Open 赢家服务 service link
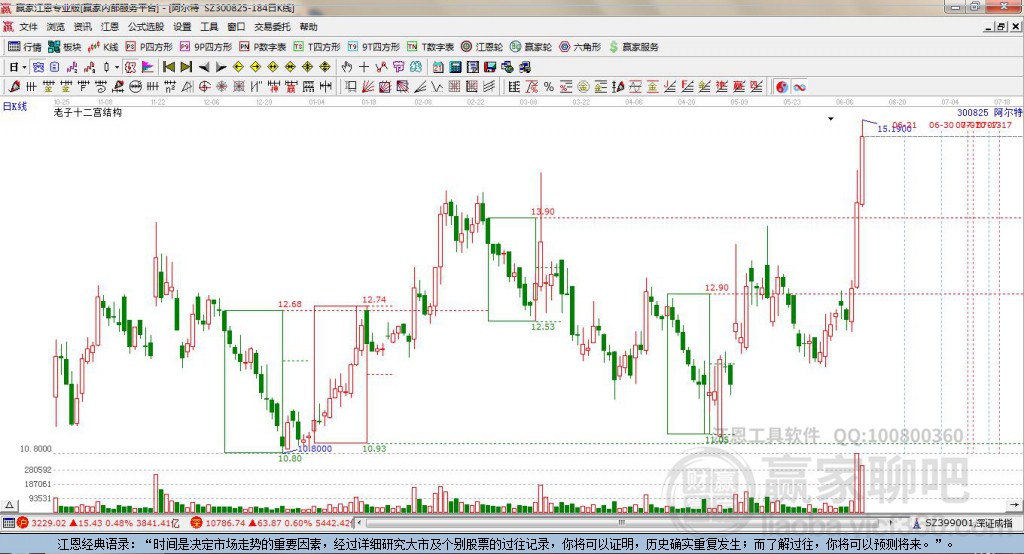This screenshot has height=554, width=1024. 634,46
